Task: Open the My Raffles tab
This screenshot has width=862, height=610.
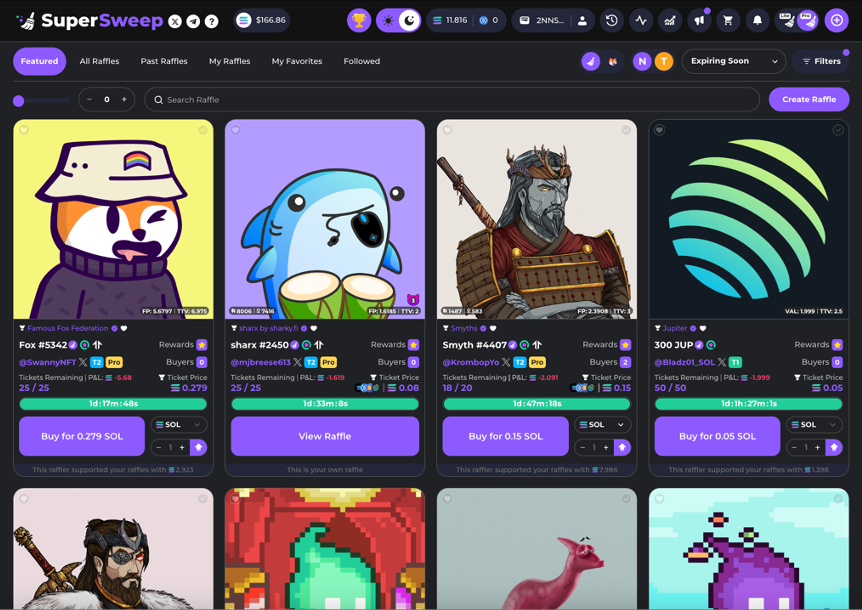Action: click(229, 61)
